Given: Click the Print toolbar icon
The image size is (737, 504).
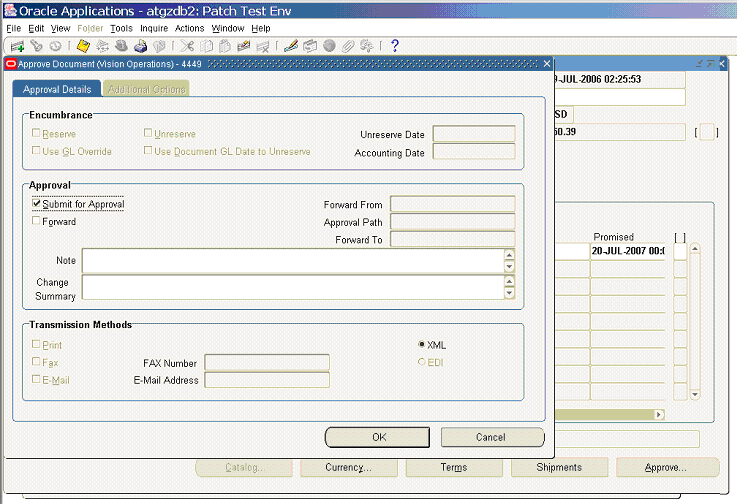Looking at the screenshot, I should [140, 46].
